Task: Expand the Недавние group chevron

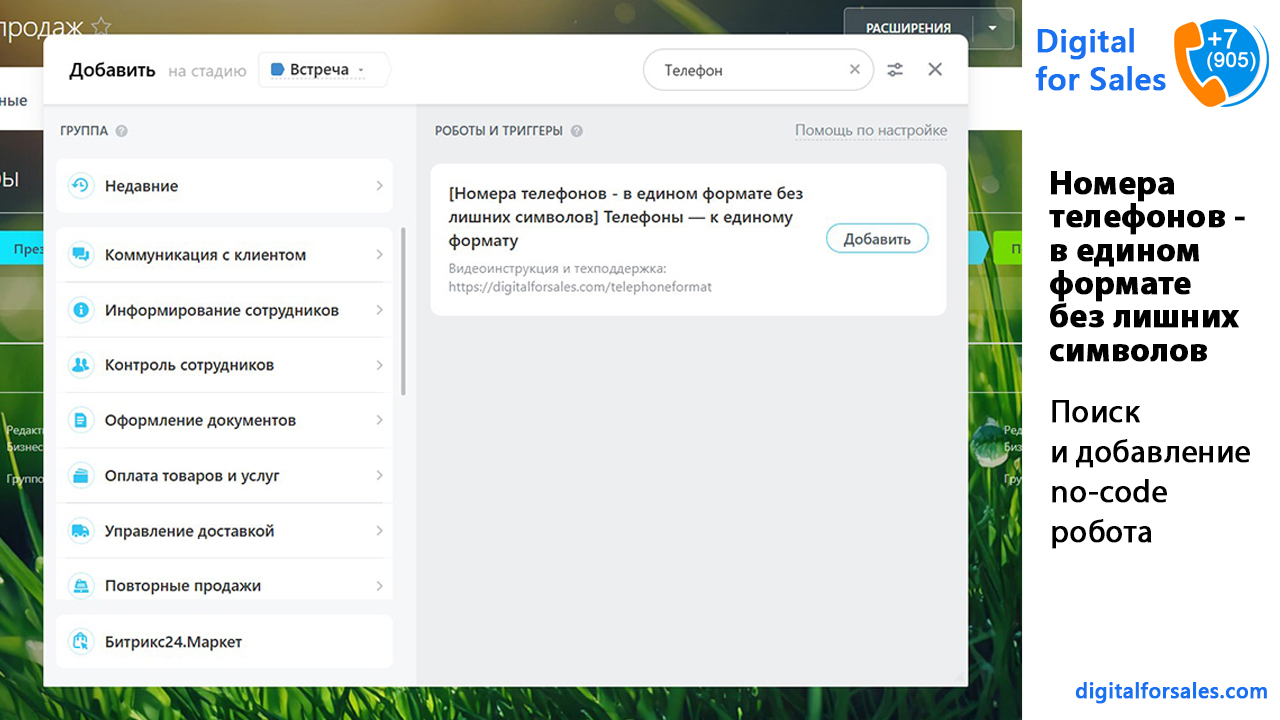Action: pyautogui.click(x=379, y=186)
